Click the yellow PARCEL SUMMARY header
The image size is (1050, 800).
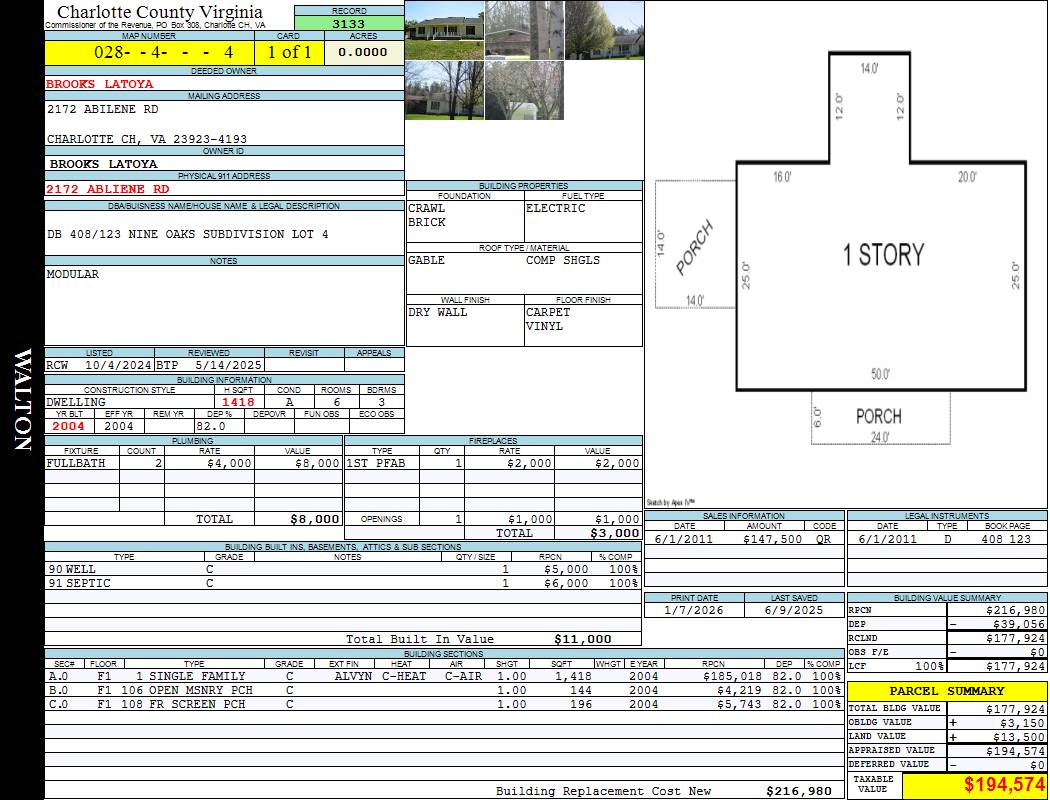[x=946, y=691]
